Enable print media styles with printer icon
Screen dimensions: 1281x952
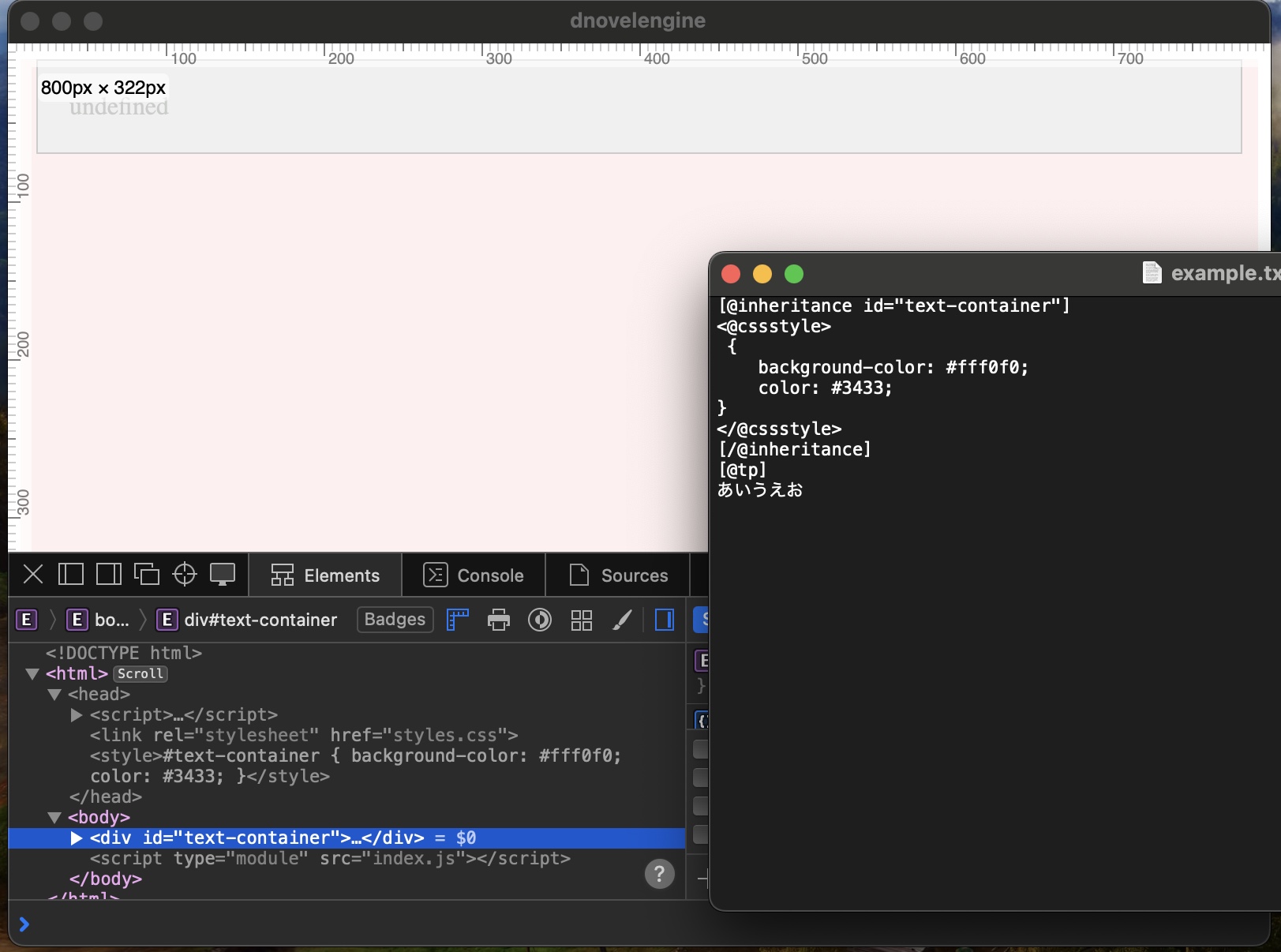pyautogui.click(x=499, y=620)
